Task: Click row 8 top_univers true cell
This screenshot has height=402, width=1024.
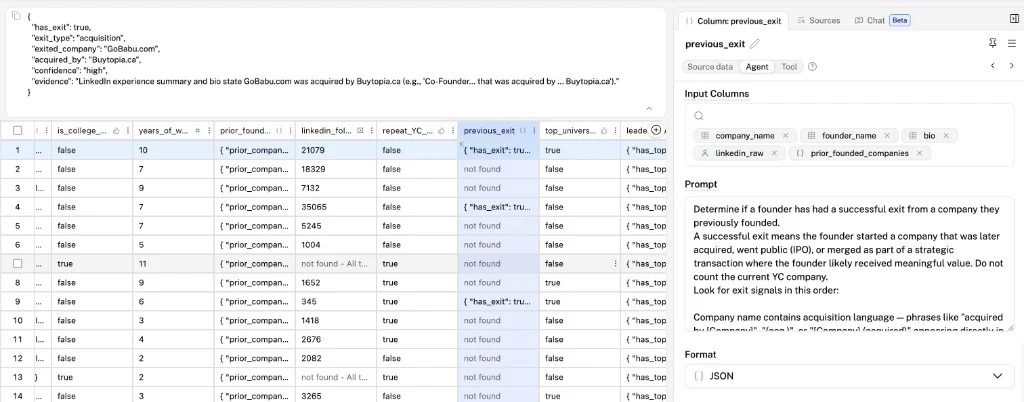Action: 580,283
